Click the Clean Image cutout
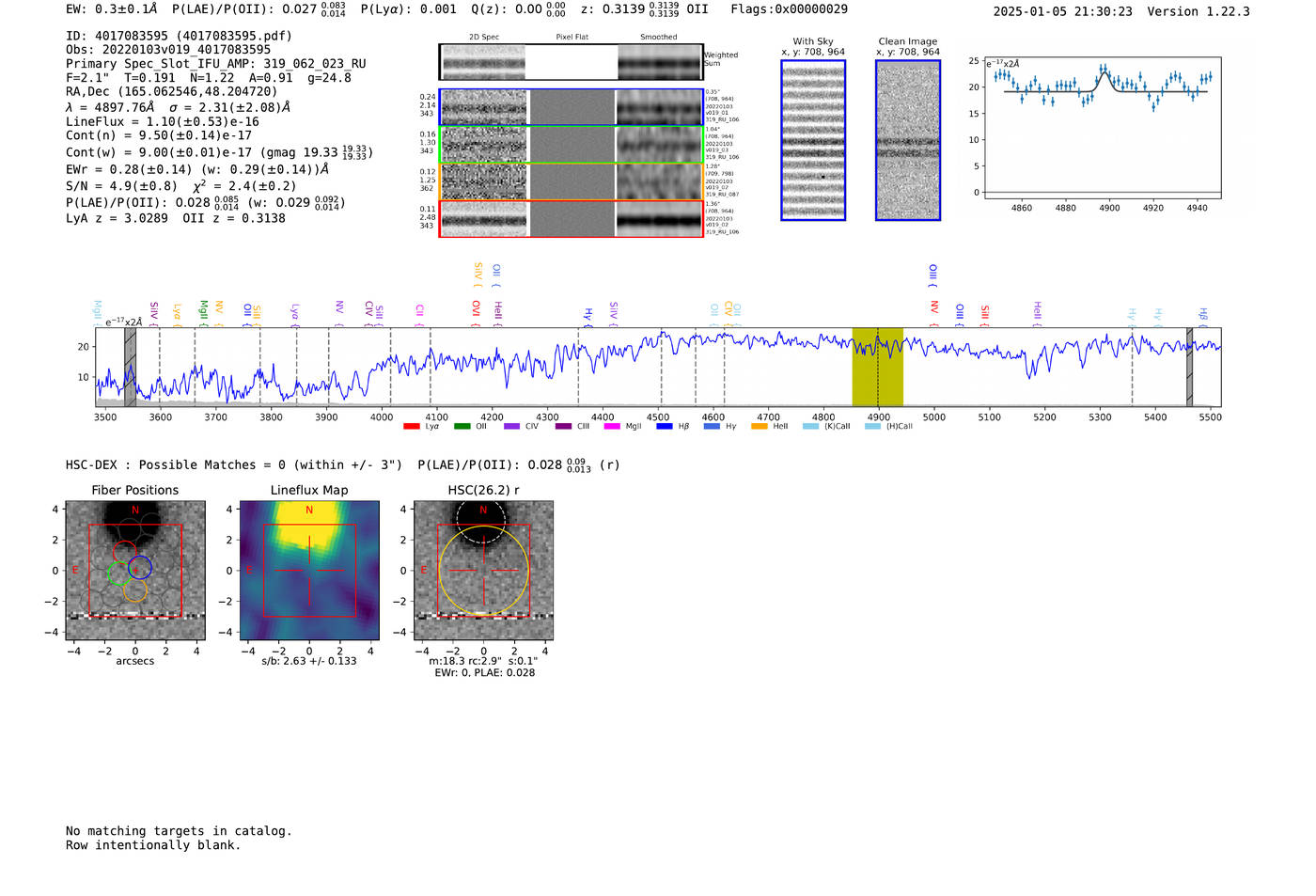 pyautogui.click(x=908, y=140)
